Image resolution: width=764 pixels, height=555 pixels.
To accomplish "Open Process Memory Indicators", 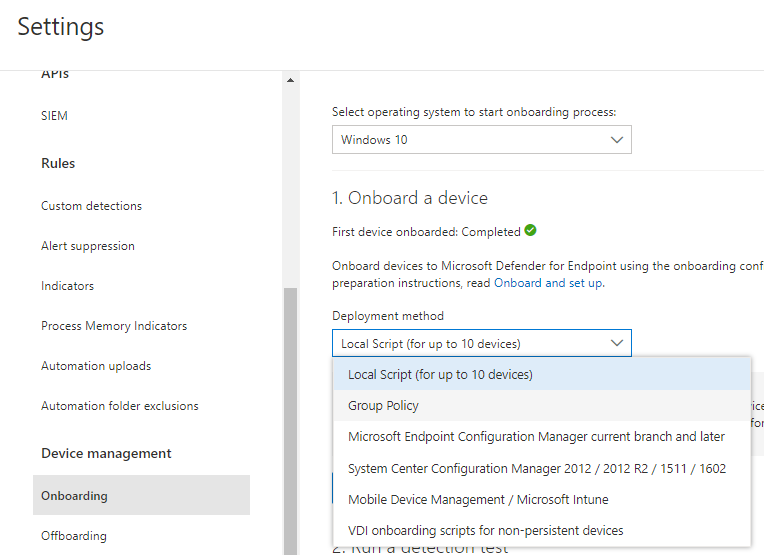I will (x=114, y=326).
